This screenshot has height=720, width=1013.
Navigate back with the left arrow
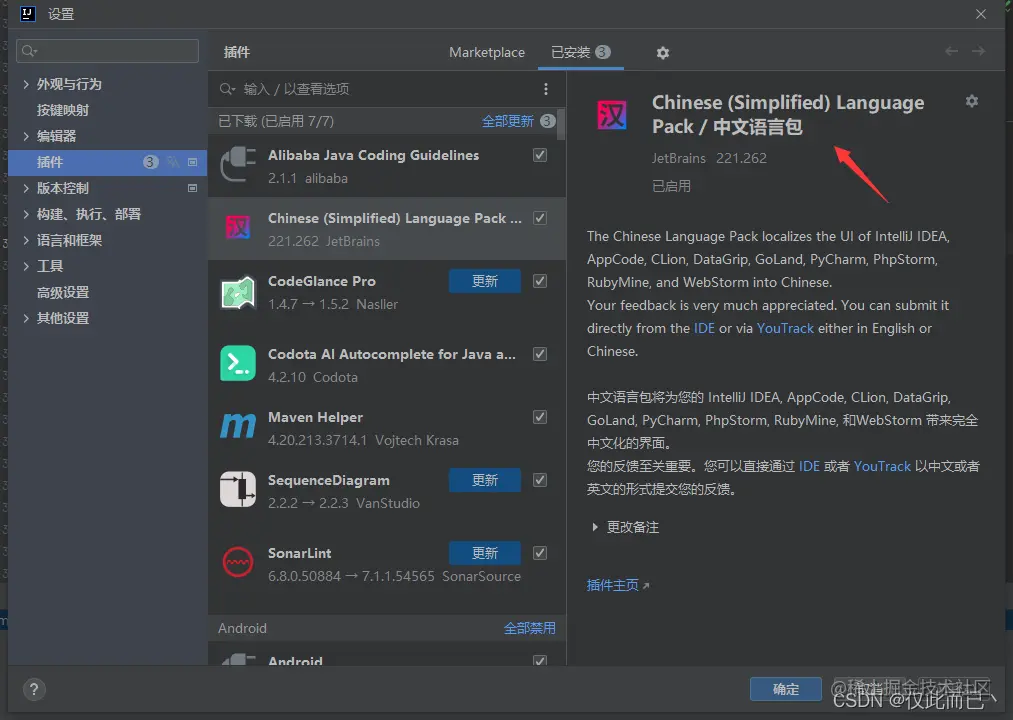coord(952,51)
